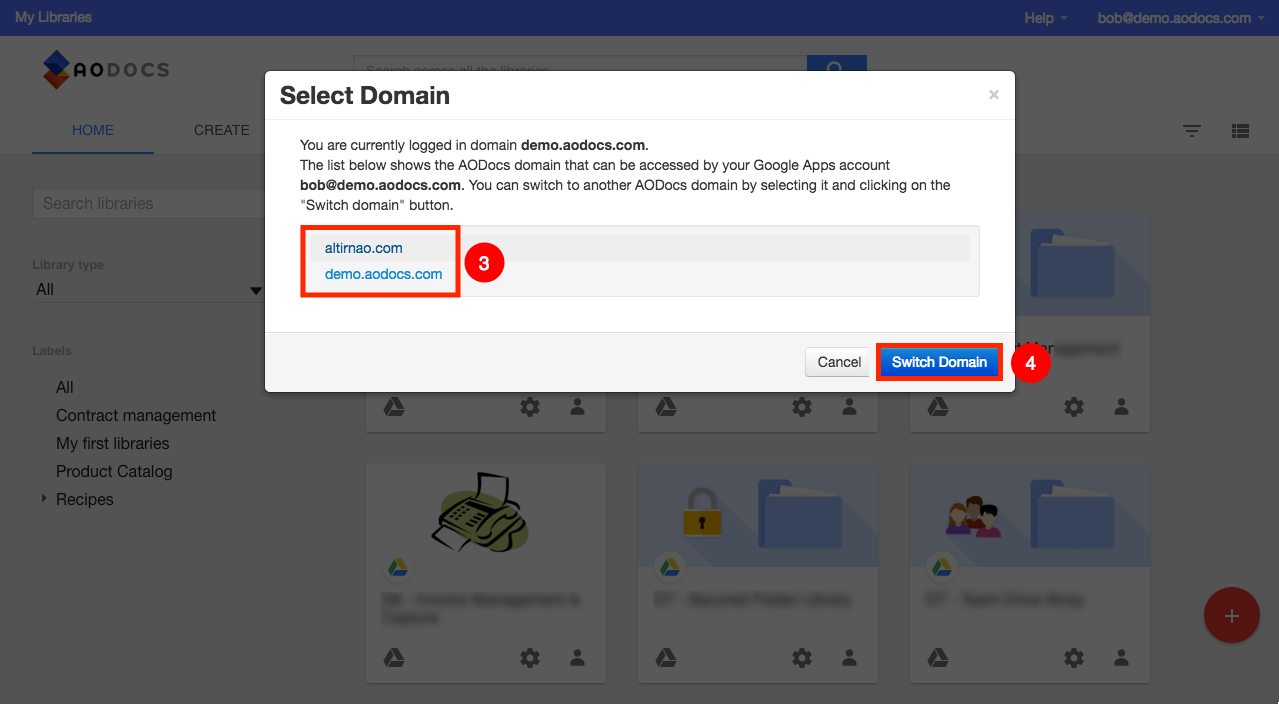Open settings gear on the people folder card
Image resolution: width=1279 pixels, height=704 pixels.
tap(1074, 657)
